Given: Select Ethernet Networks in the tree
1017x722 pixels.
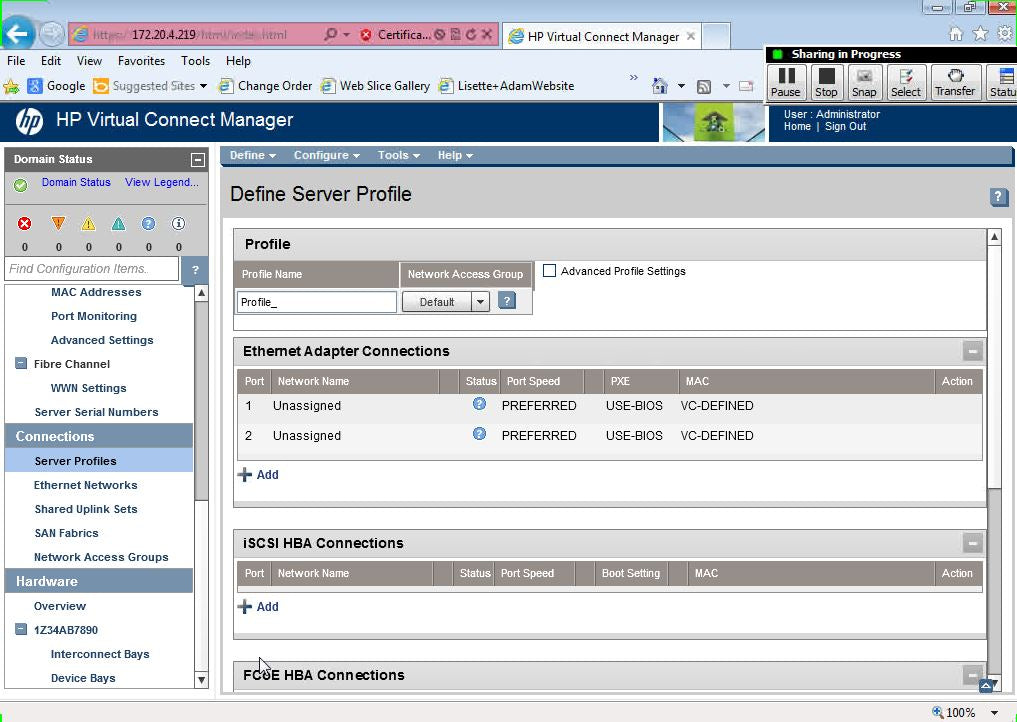Looking at the screenshot, I should pyautogui.click(x=85, y=485).
